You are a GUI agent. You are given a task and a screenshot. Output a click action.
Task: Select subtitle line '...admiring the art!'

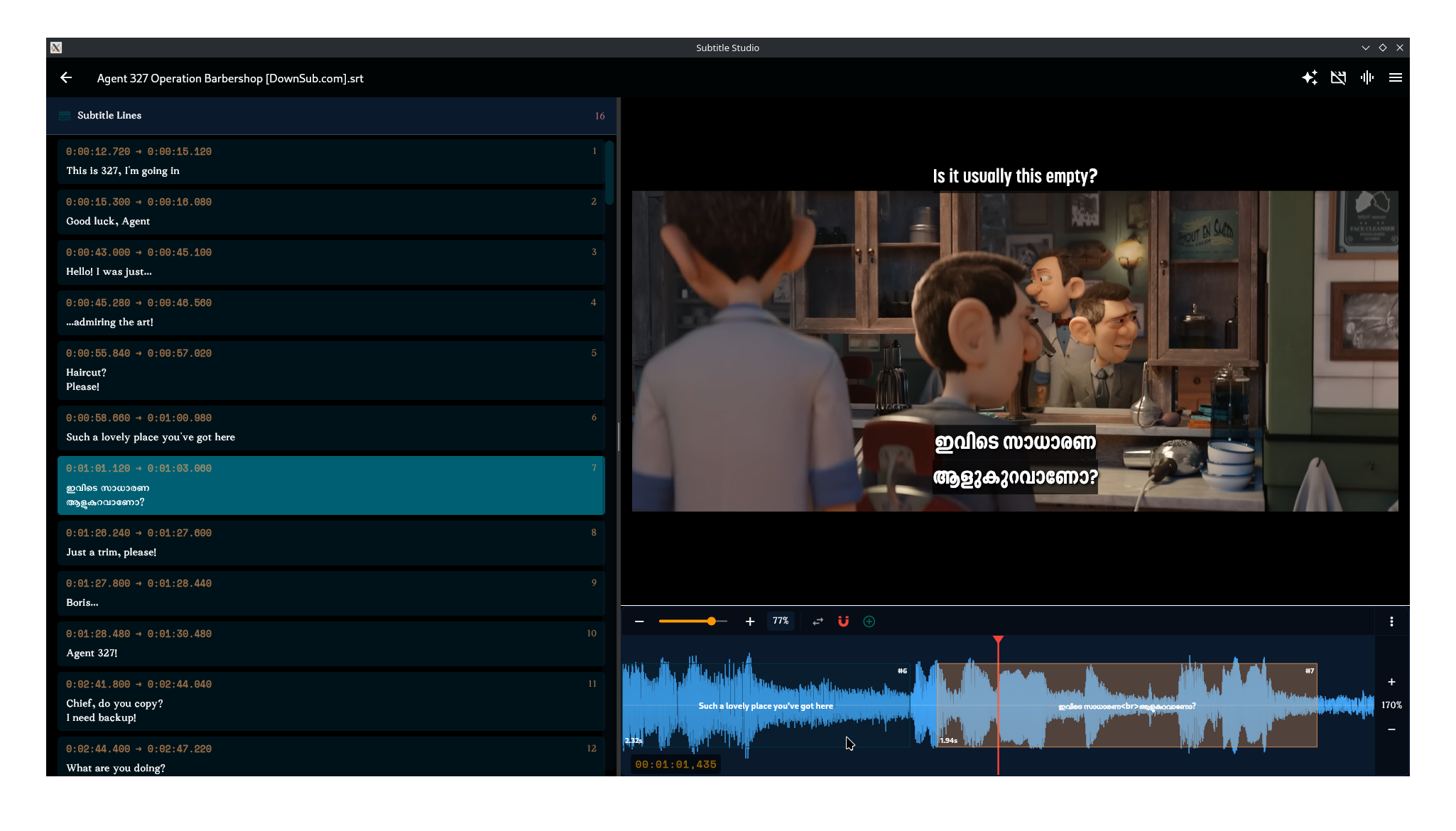[331, 313]
